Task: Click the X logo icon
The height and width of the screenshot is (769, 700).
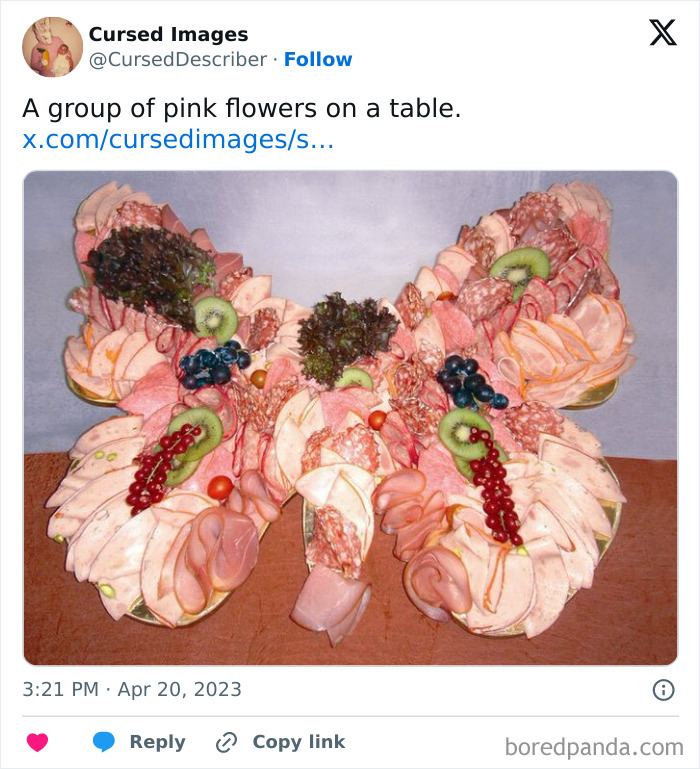Action: click(x=662, y=33)
